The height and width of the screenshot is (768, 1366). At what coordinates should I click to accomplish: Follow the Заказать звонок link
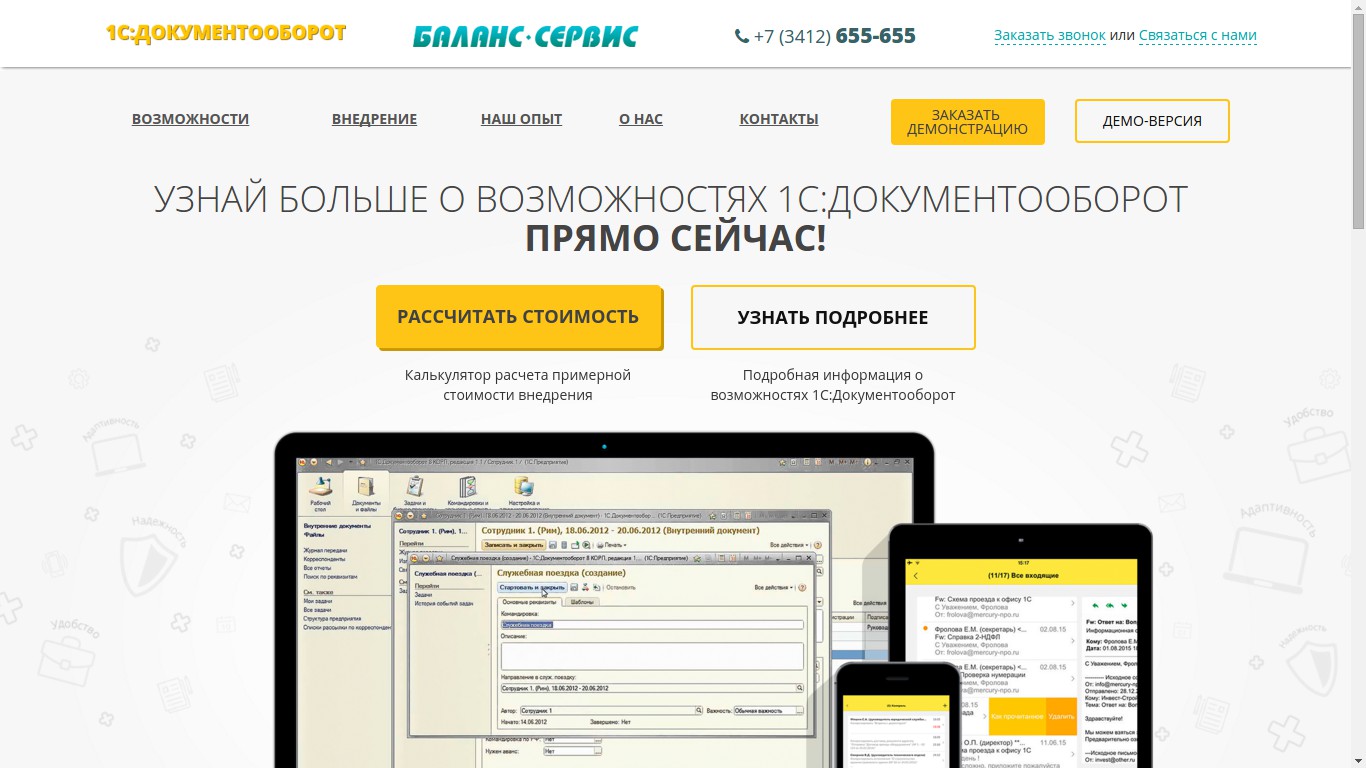[1050, 36]
